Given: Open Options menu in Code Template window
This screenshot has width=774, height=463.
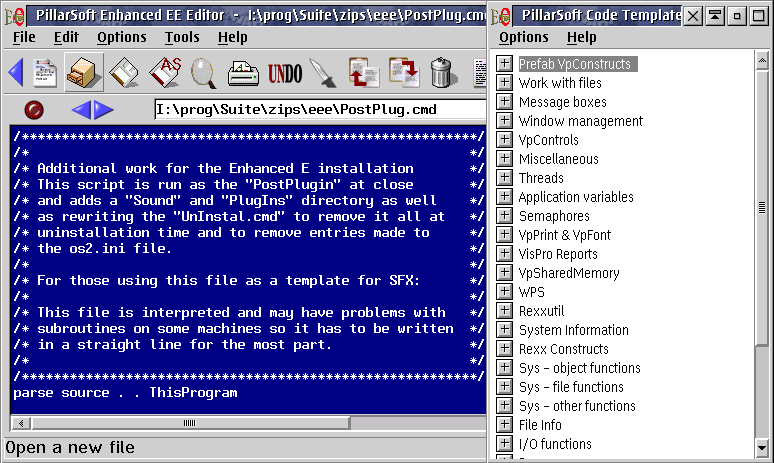Looking at the screenshot, I should [523, 38].
